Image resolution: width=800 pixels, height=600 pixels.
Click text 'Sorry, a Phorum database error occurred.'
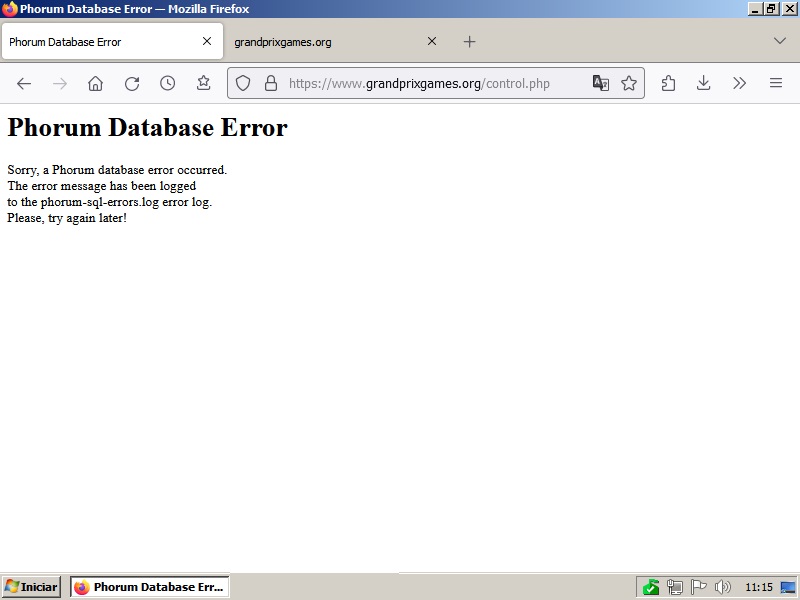(x=117, y=170)
